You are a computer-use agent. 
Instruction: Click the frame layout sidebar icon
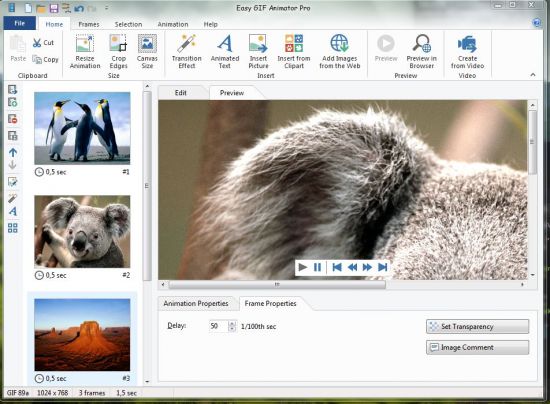tap(13, 135)
